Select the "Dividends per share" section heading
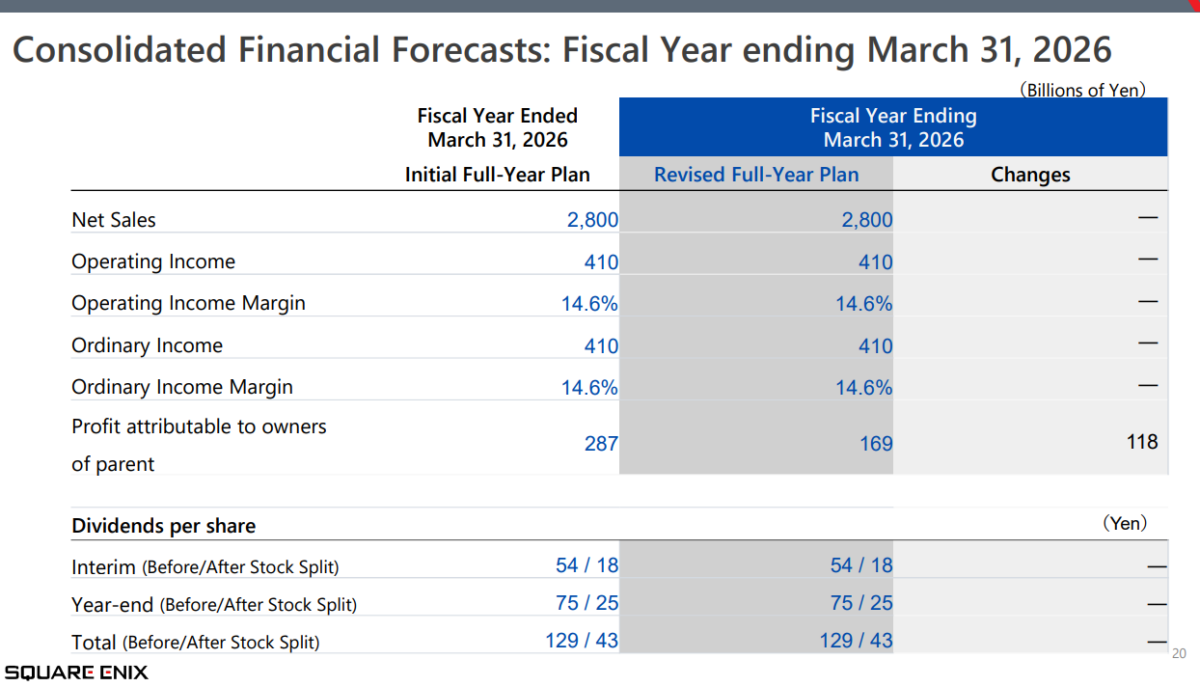This screenshot has height=687, width=1200. tap(164, 526)
